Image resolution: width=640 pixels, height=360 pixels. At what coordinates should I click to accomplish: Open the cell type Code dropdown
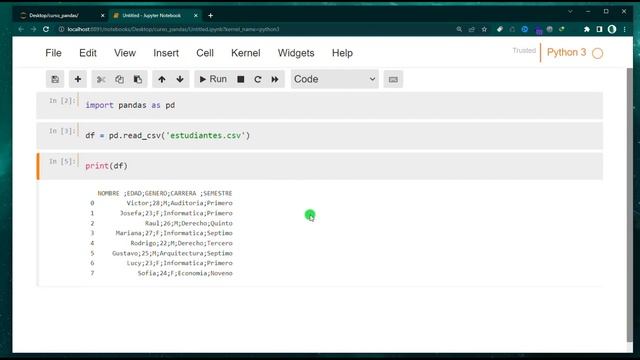(335, 79)
